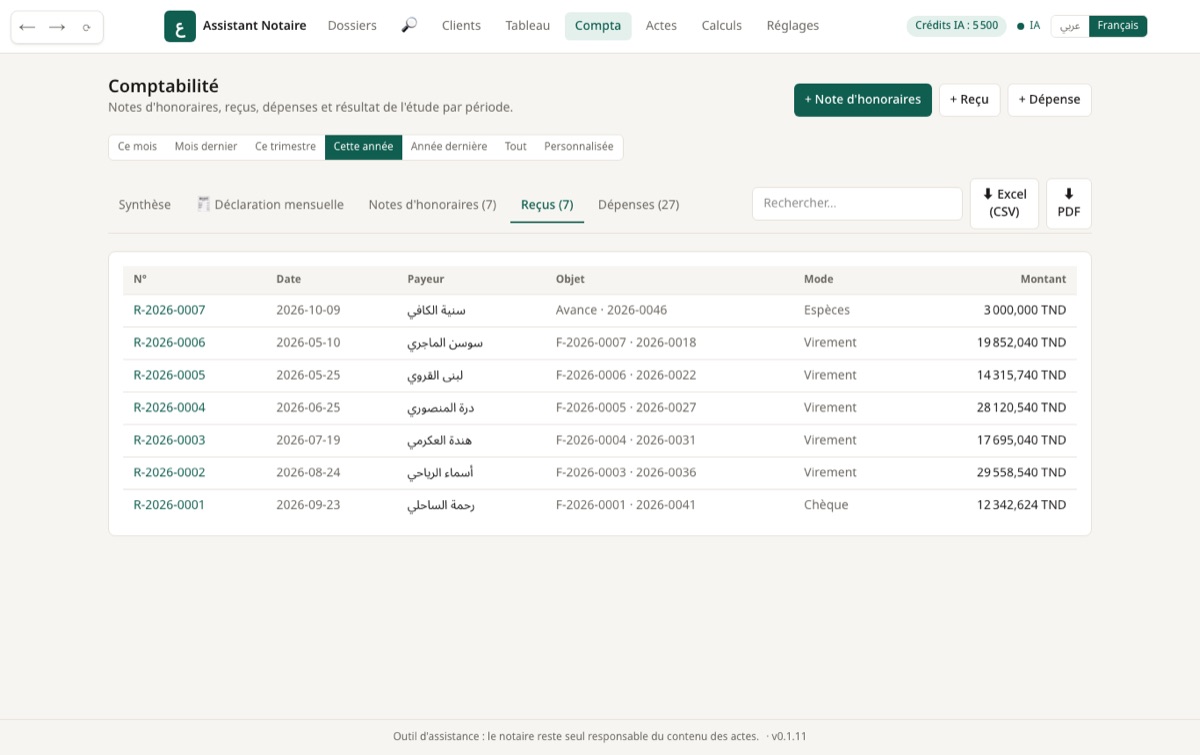
Task: View the Notes d'honoraires (7) tab
Action: click(x=432, y=205)
